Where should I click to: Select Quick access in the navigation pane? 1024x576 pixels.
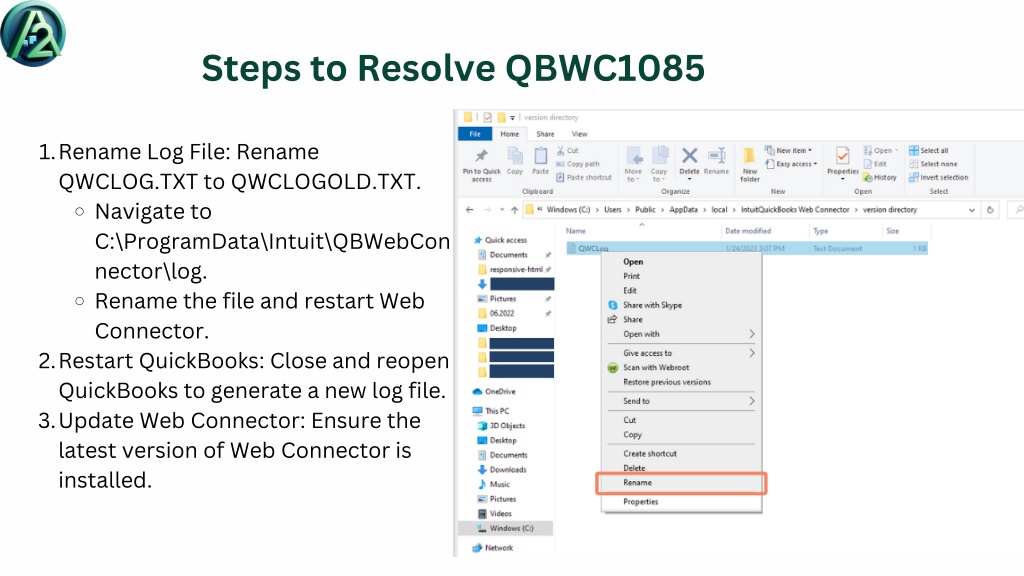point(500,240)
